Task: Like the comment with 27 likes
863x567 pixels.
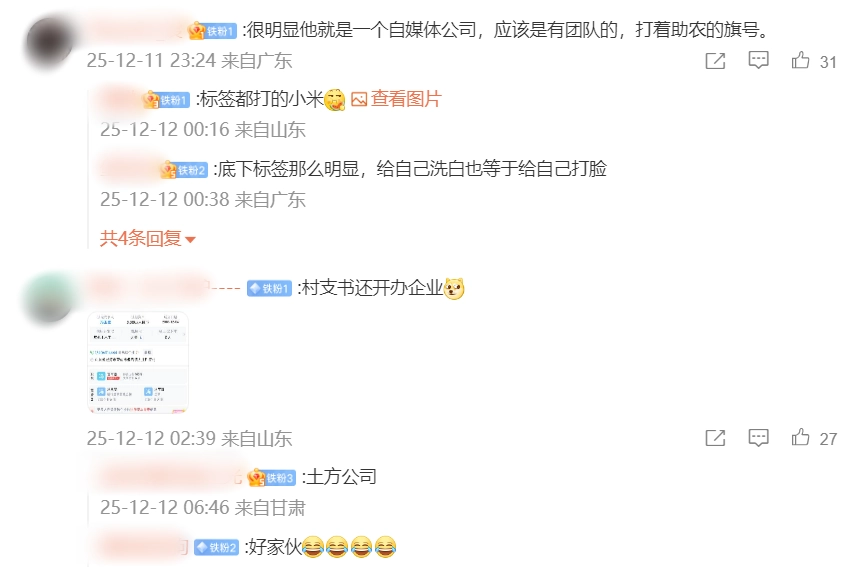Action: (x=800, y=438)
